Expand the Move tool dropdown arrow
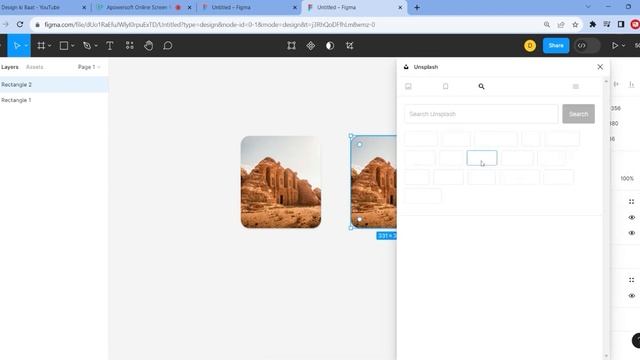 pyautogui.click(x=26, y=46)
